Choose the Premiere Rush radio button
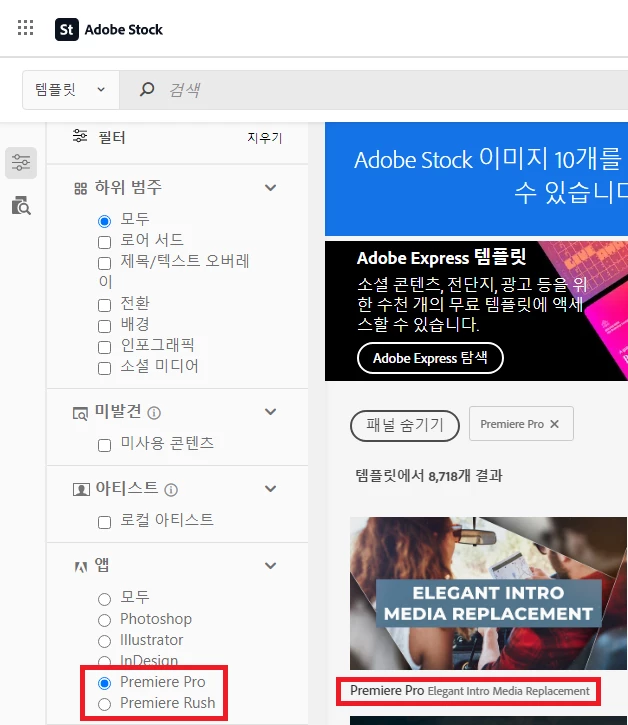Image resolution: width=628 pixels, height=725 pixels. click(105, 704)
